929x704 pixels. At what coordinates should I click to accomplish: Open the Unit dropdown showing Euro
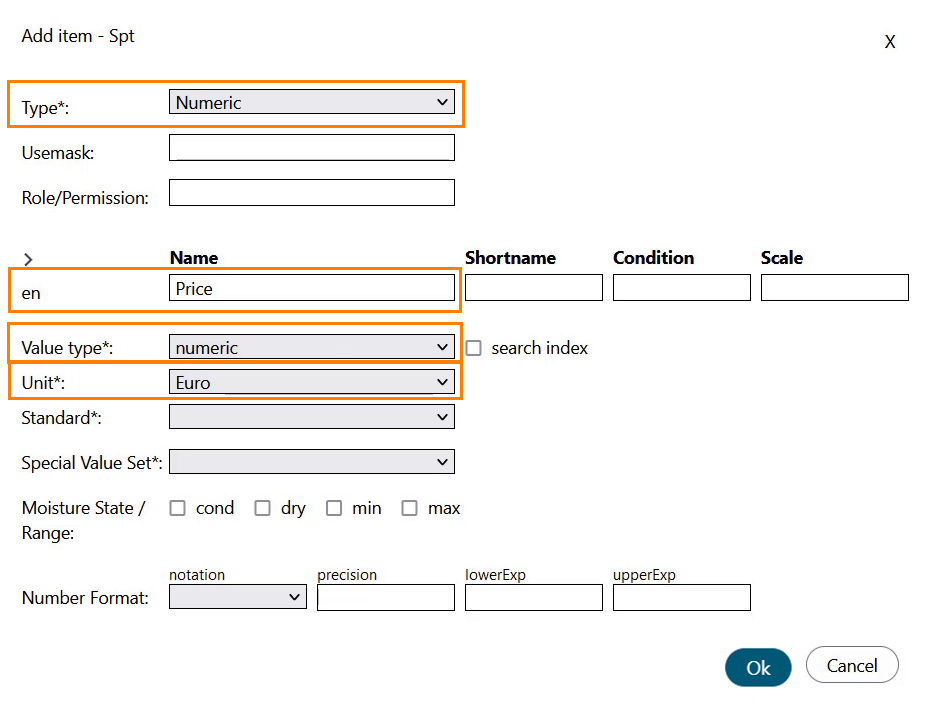311,382
